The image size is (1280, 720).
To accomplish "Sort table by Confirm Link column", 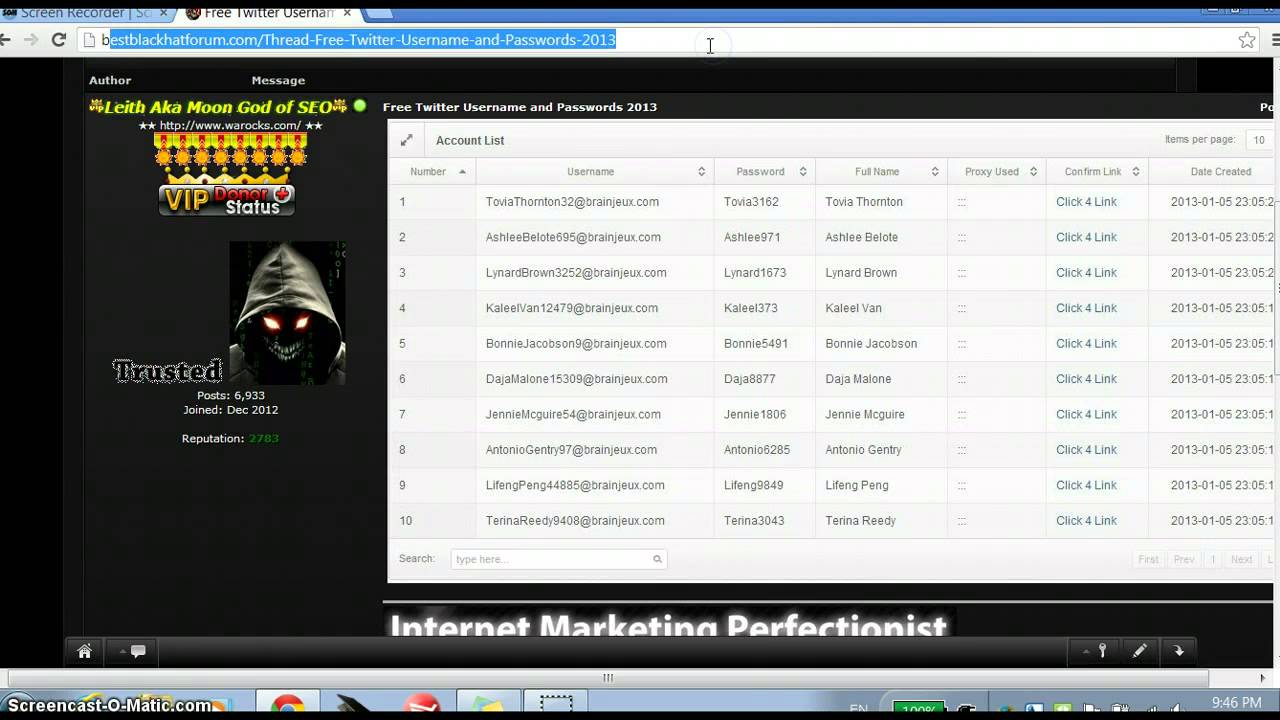I will (x=1097, y=172).
